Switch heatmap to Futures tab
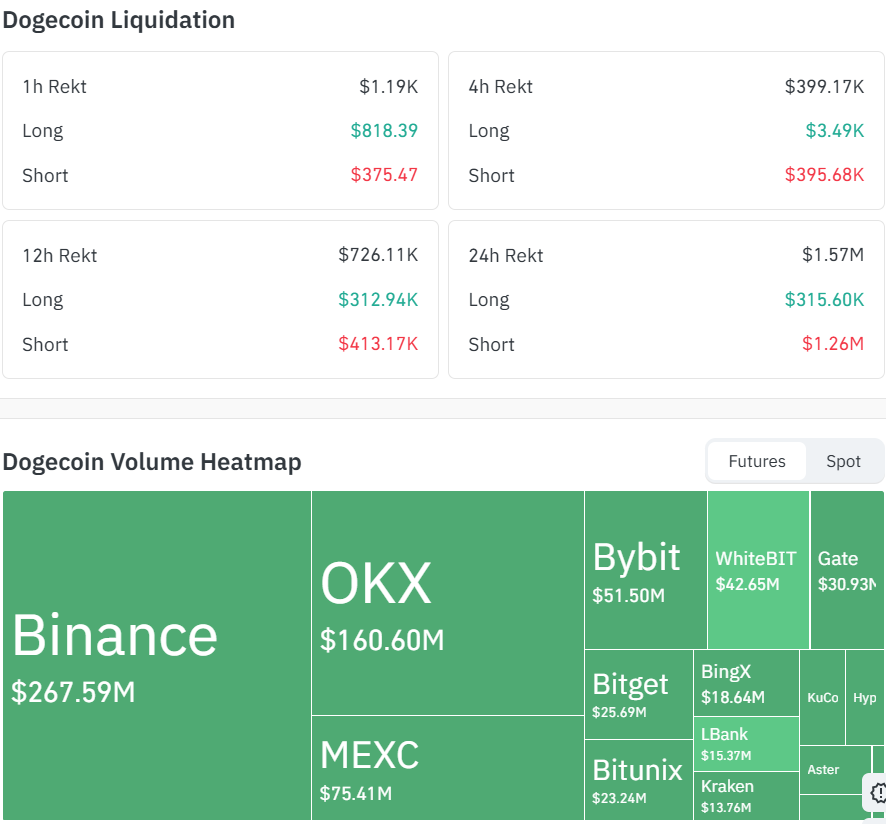 coord(757,461)
